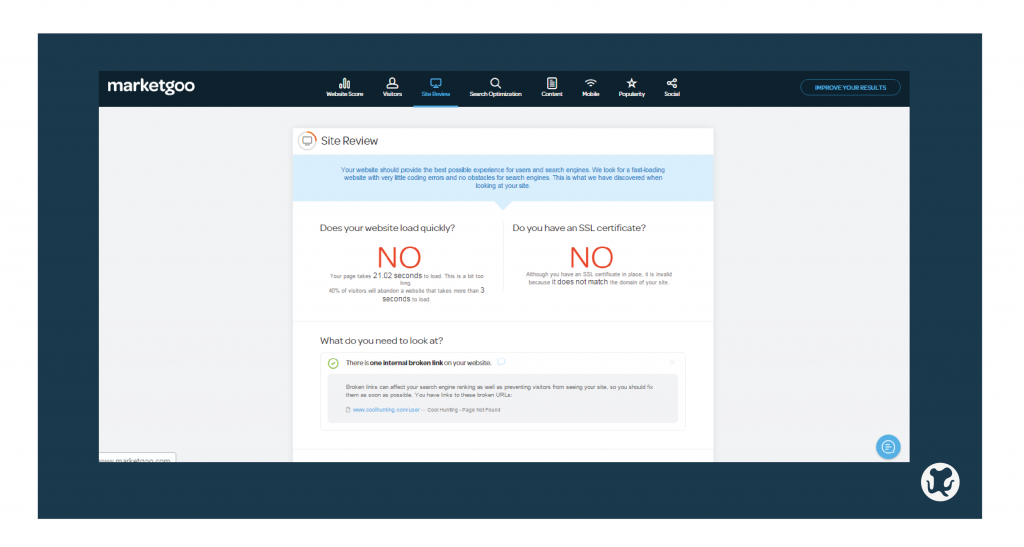Image resolution: width=1024 pixels, height=547 pixels.
Task: Click the SSL certificate NO result
Action: point(592,257)
